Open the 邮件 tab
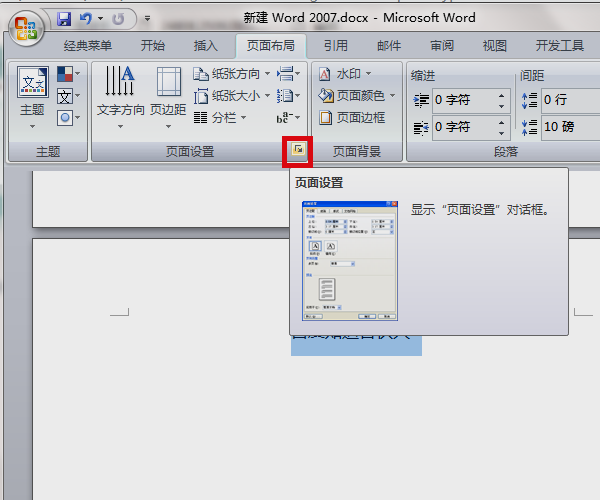Viewport: 600px width, 500px height. click(389, 46)
